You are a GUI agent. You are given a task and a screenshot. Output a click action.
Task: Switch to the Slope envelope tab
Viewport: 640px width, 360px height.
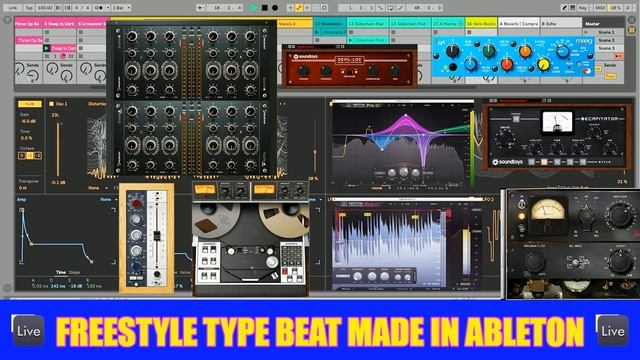(74, 272)
